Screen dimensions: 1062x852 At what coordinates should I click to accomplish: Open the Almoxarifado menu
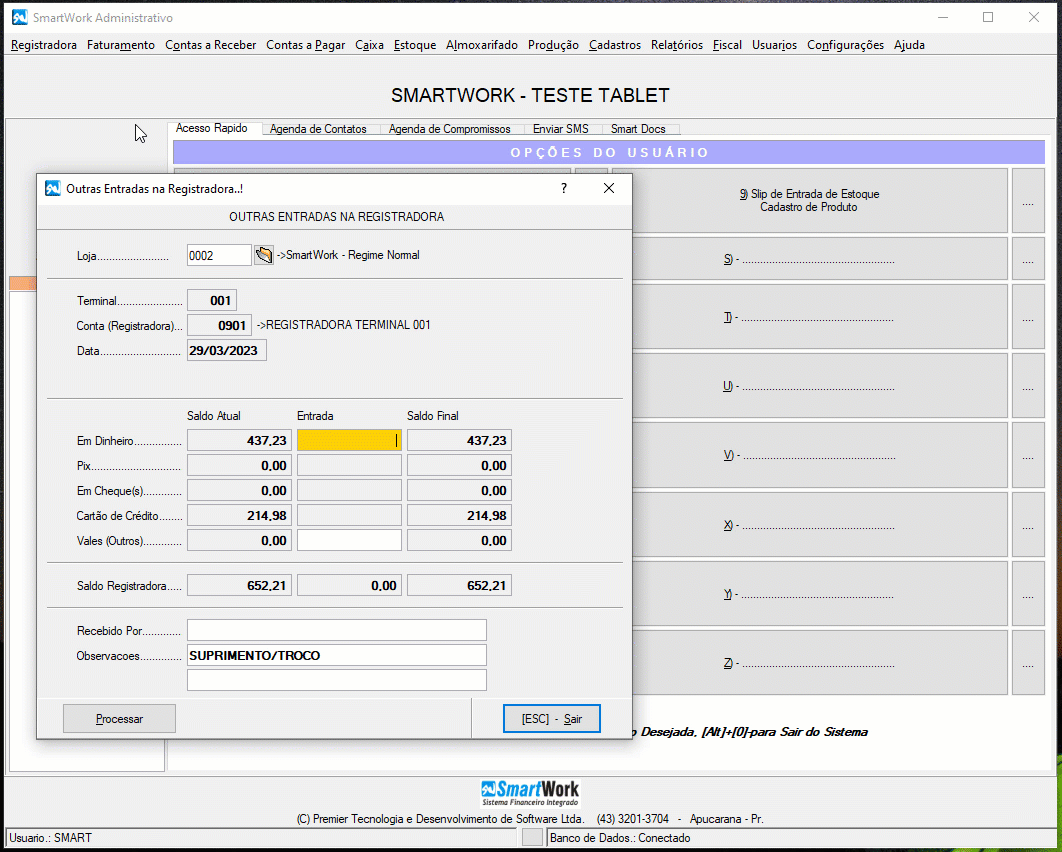pos(482,45)
